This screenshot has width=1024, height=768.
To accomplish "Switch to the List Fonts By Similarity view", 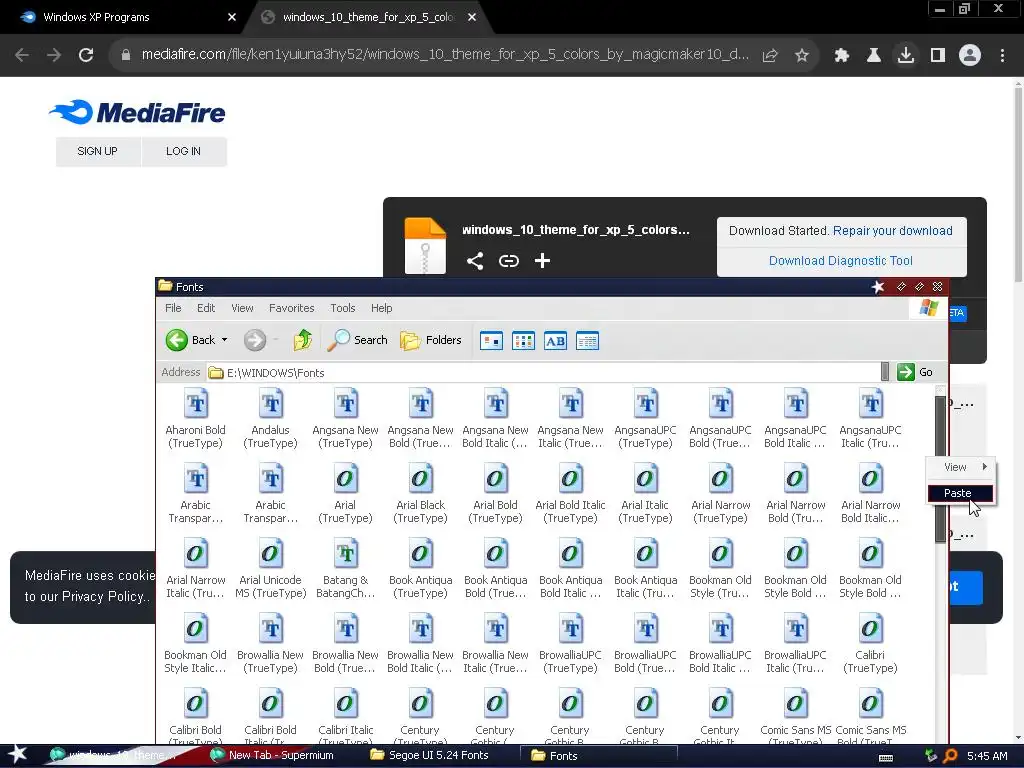I will coord(555,341).
